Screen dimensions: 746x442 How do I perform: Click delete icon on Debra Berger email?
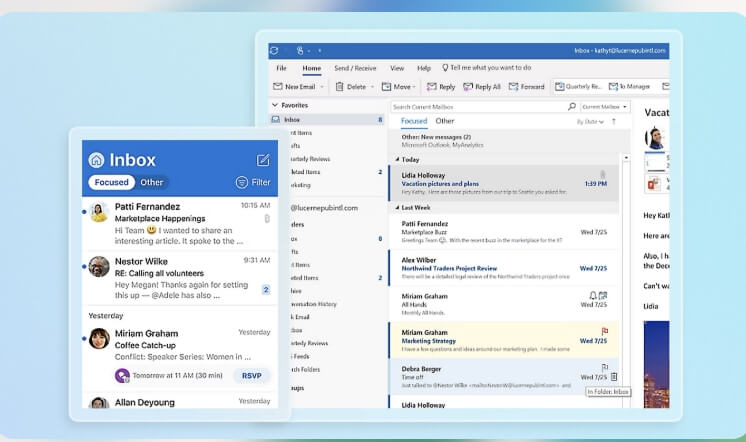614,377
